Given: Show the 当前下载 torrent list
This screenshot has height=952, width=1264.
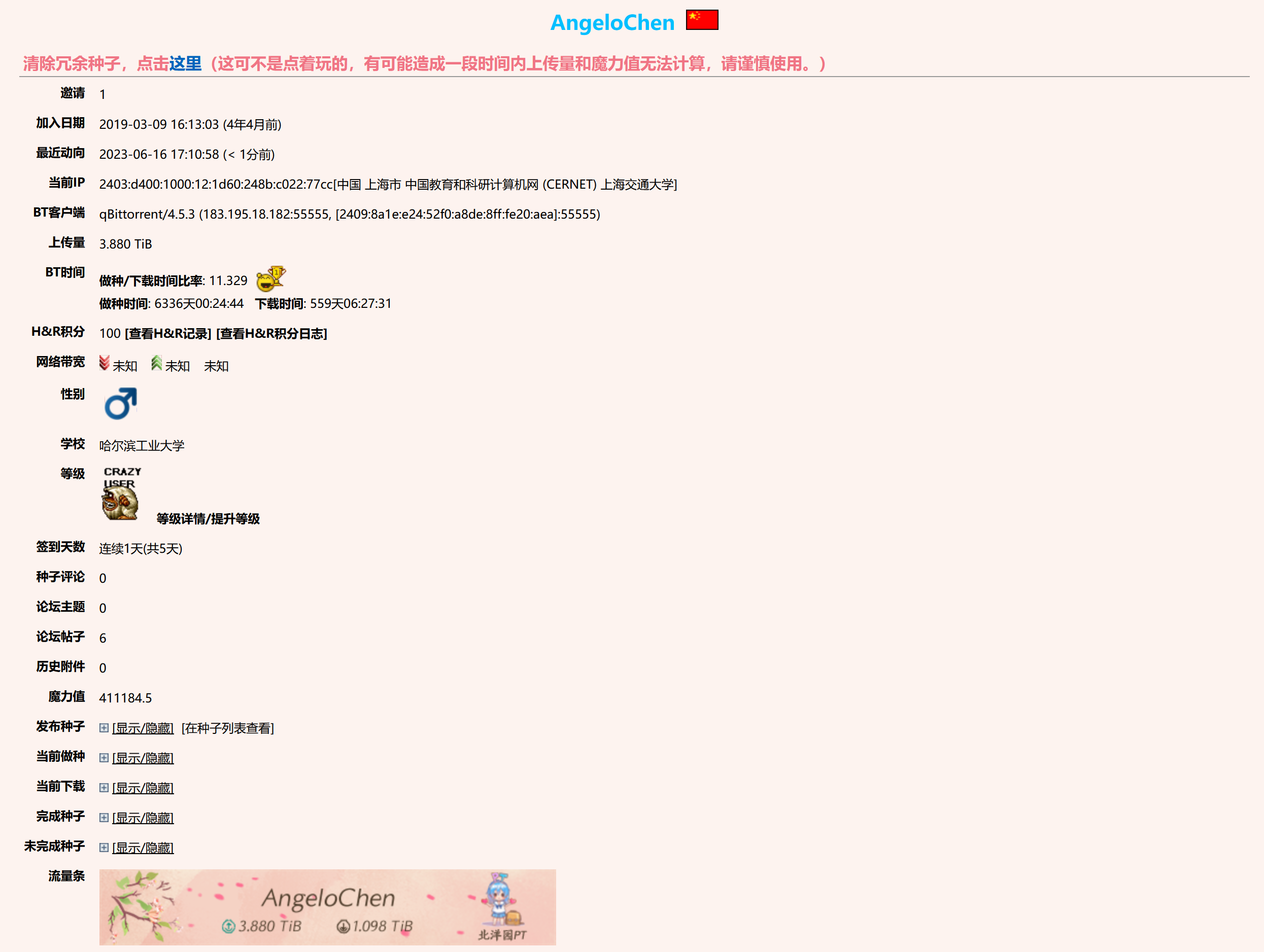Looking at the screenshot, I should click(143, 788).
